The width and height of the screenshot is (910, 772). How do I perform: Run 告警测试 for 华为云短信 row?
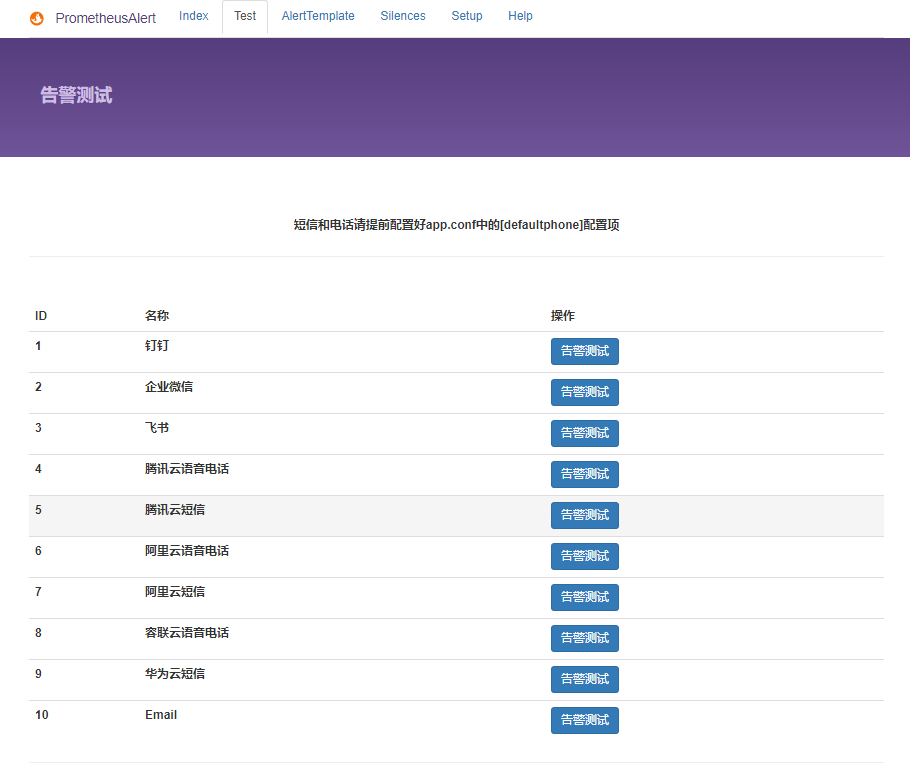(x=584, y=679)
